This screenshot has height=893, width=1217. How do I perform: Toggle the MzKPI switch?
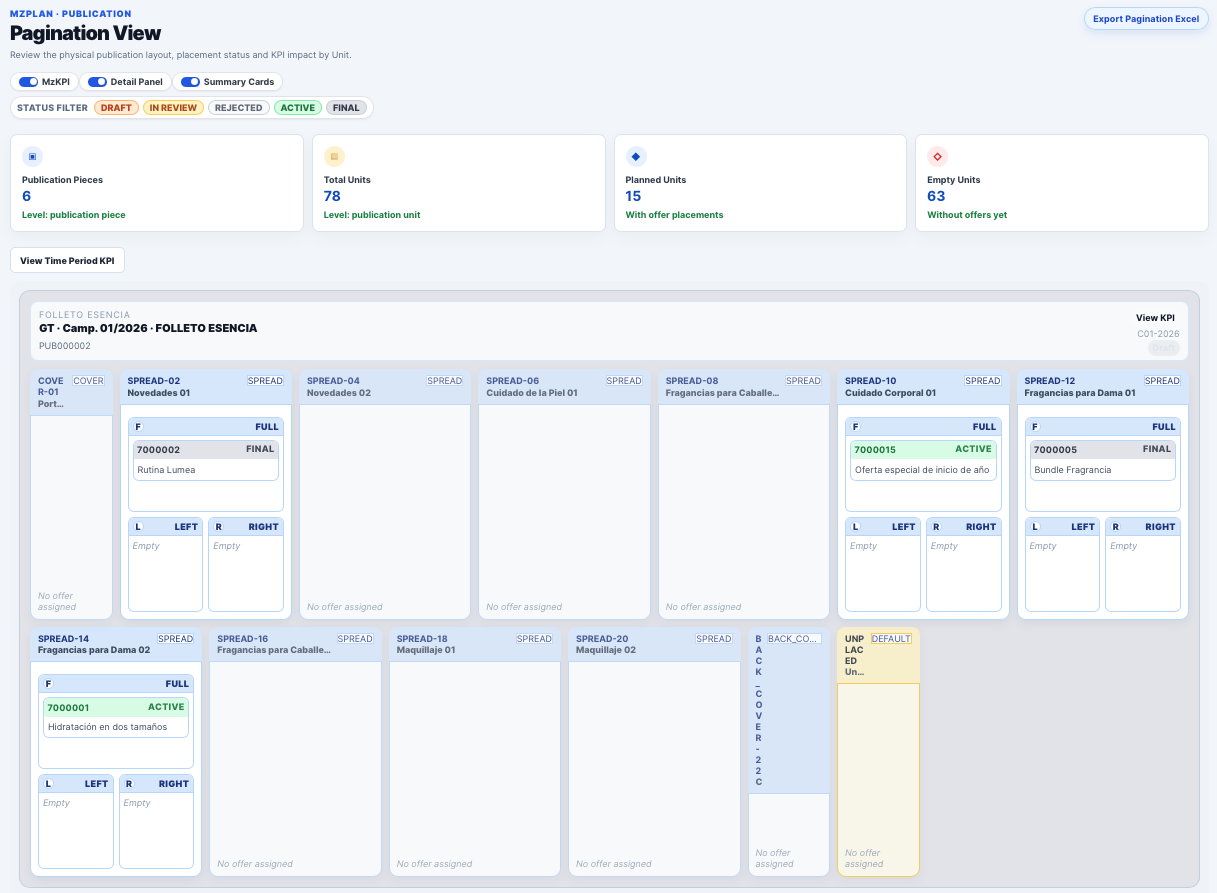pos(28,82)
